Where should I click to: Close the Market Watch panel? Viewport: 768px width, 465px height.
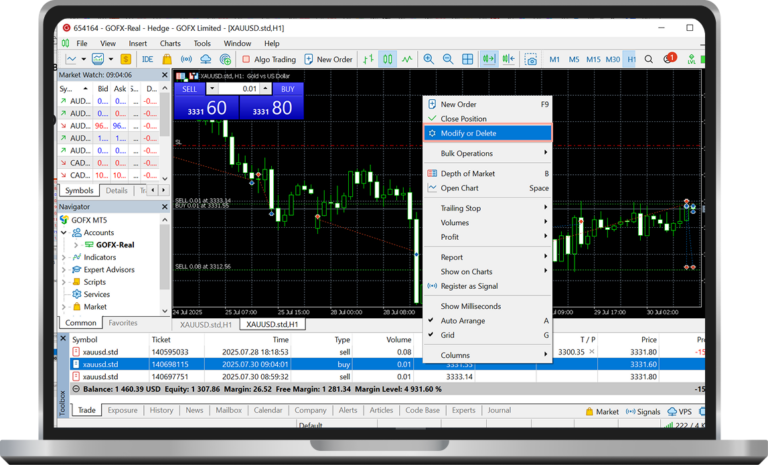click(x=165, y=75)
